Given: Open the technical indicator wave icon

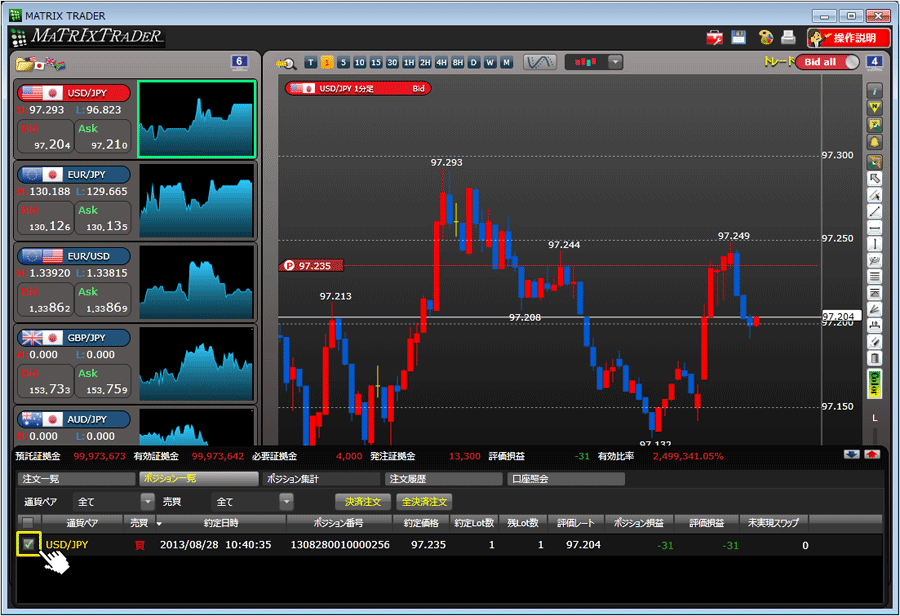Looking at the screenshot, I should (540, 62).
